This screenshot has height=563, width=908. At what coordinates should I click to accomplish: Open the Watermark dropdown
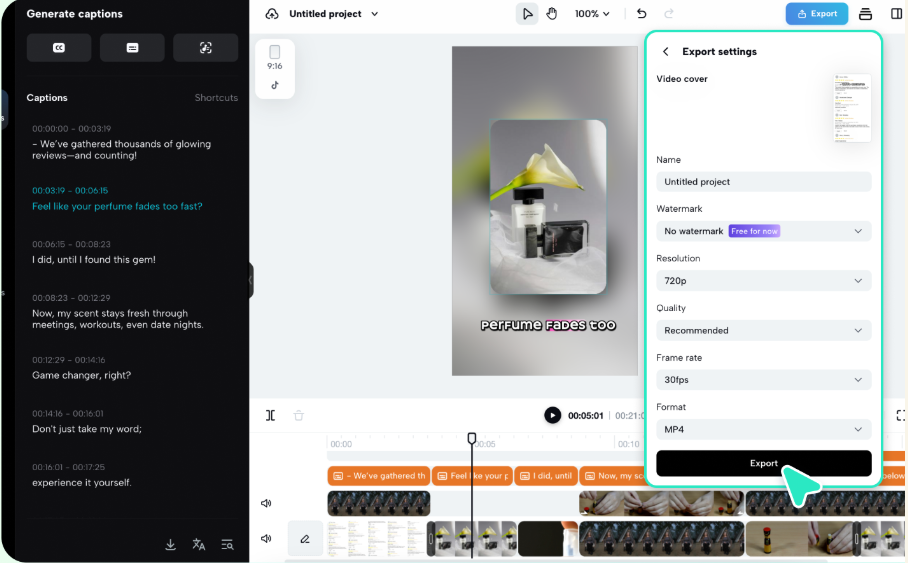[x=763, y=231]
